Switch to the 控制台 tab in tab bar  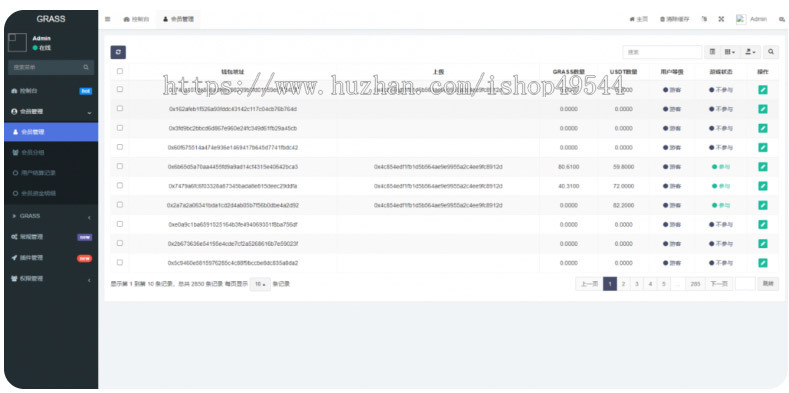[x=136, y=19]
